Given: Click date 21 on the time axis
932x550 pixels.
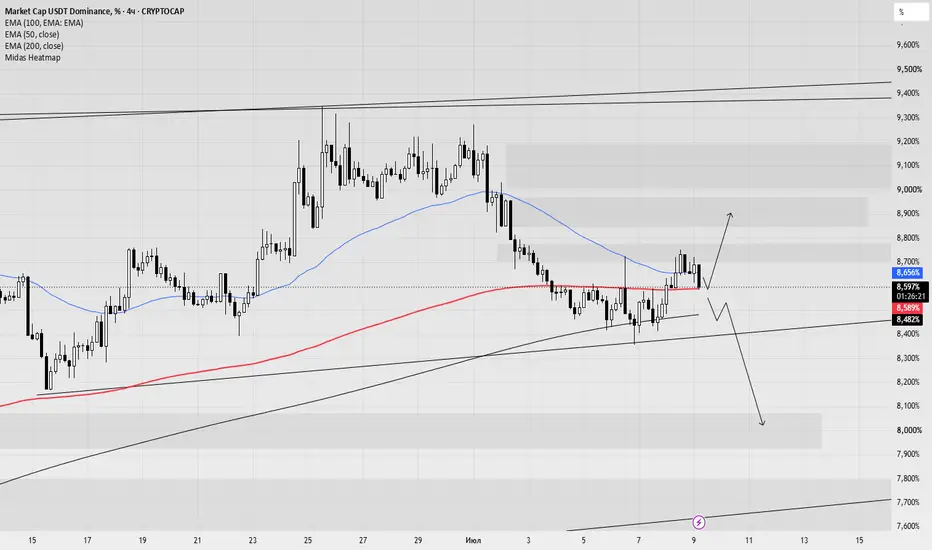Looking at the screenshot, I should (197, 540).
